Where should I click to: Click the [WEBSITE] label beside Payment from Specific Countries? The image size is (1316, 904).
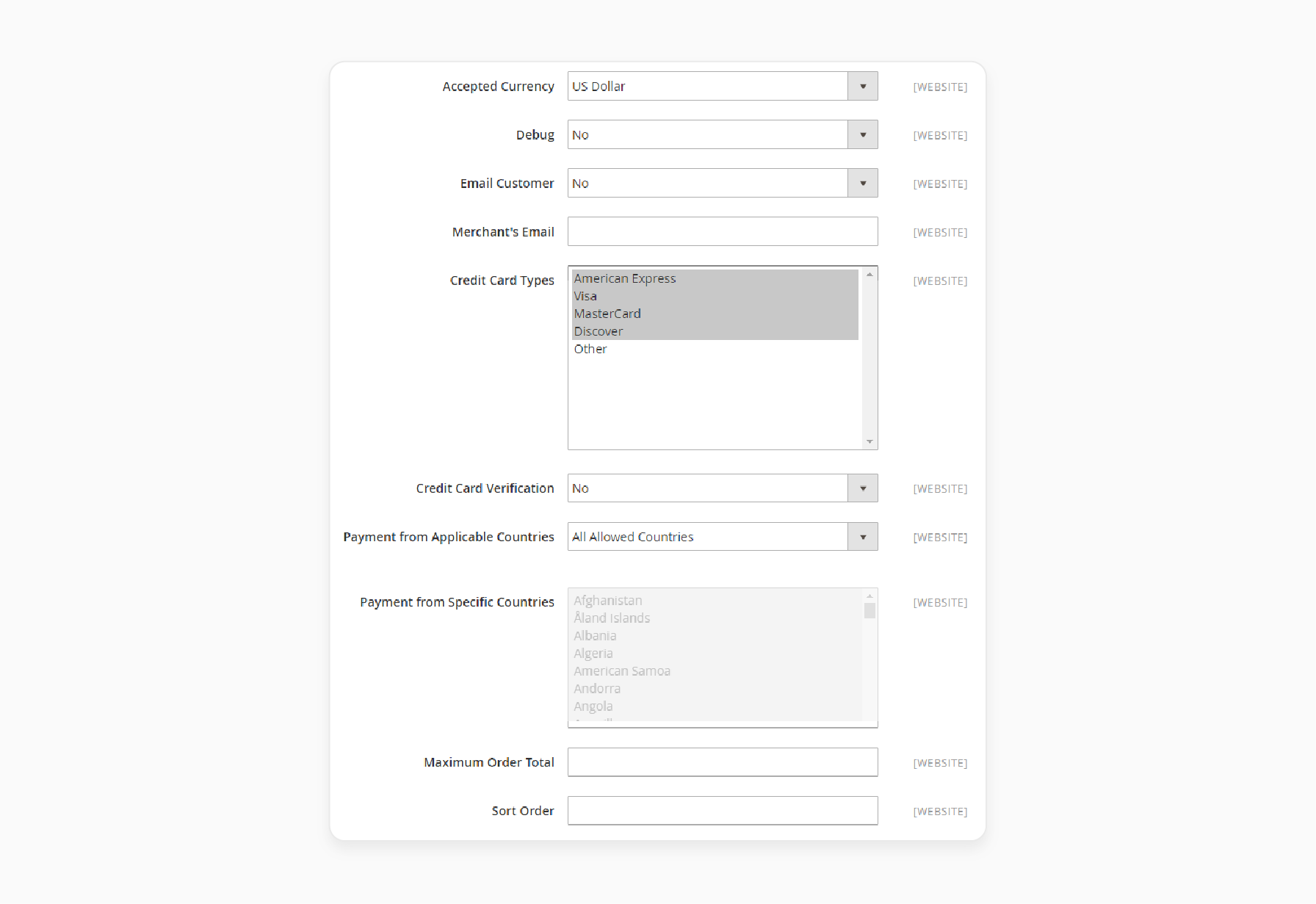[940, 602]
